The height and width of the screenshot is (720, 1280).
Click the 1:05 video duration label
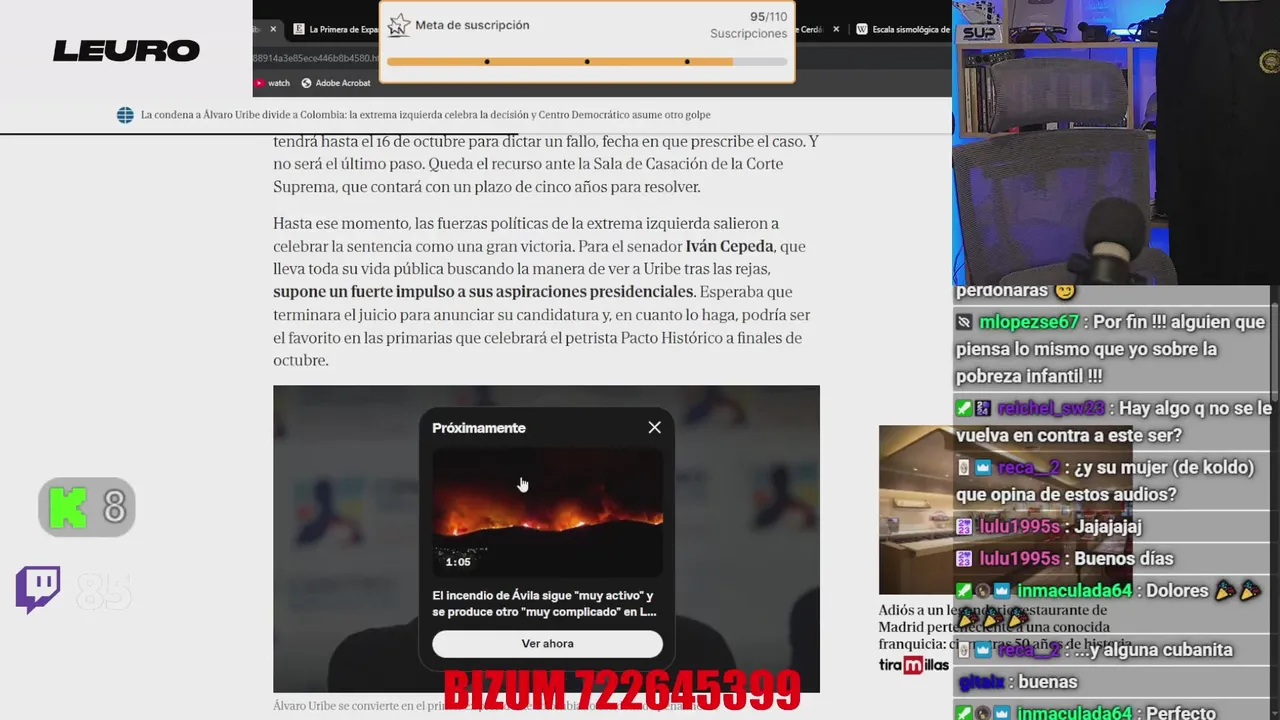pyautogui.click(x=458, y=562)
